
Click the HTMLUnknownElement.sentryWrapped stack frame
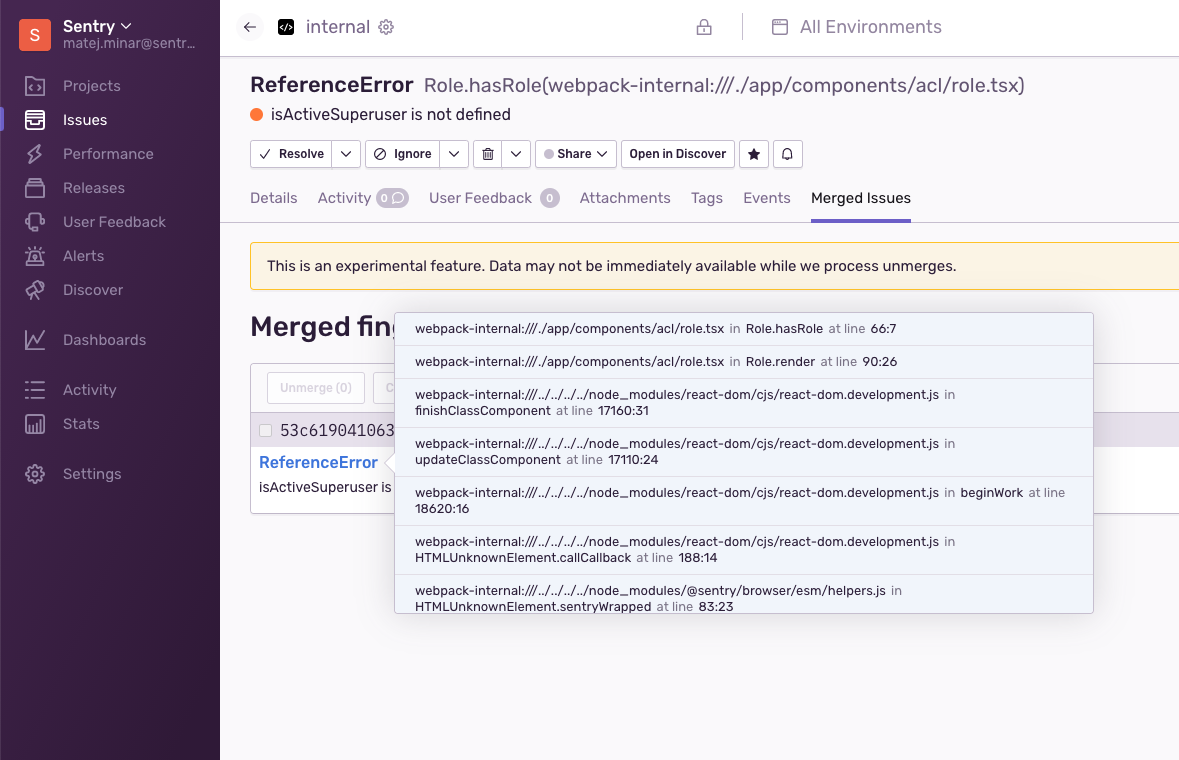(744, 595)
